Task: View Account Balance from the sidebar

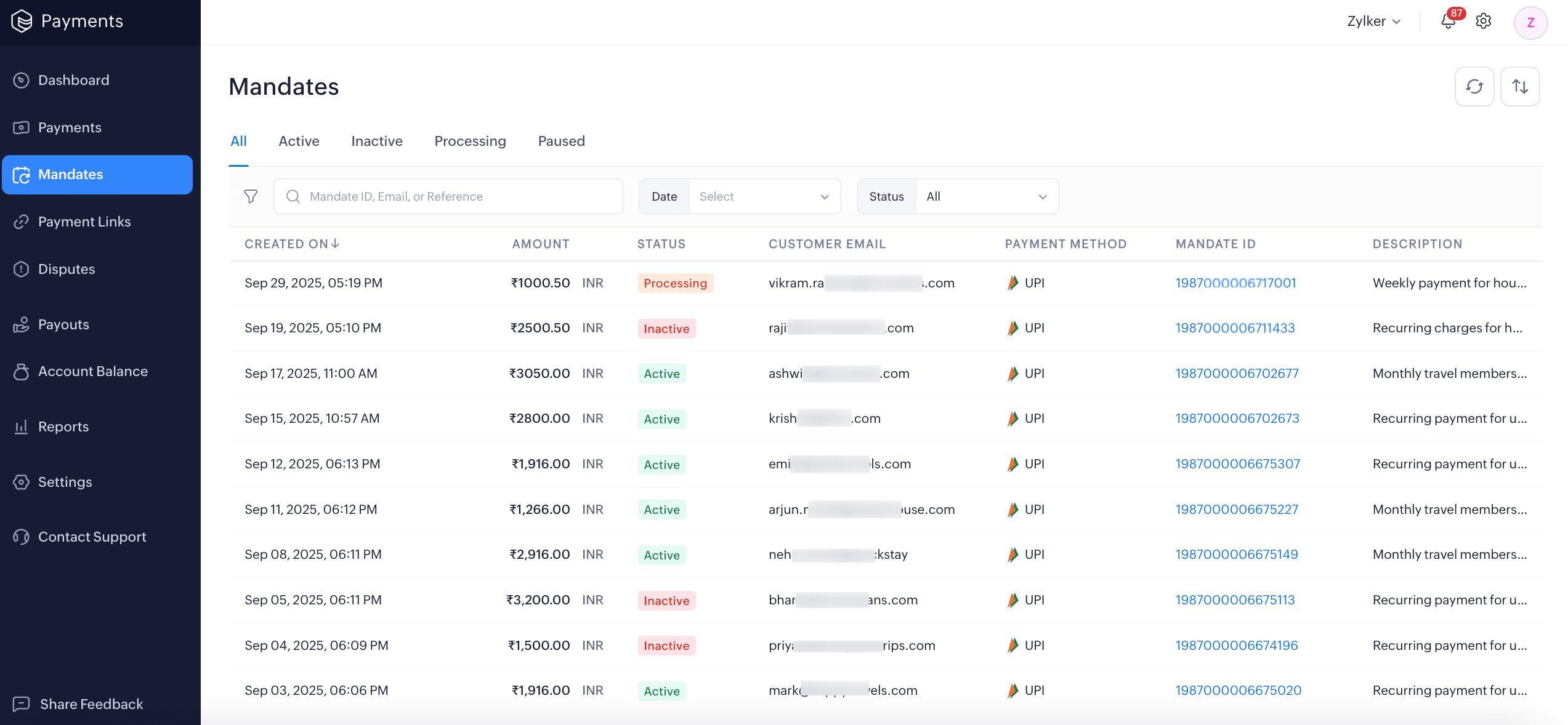Action: pyautogui.click(x=92, y=371)
